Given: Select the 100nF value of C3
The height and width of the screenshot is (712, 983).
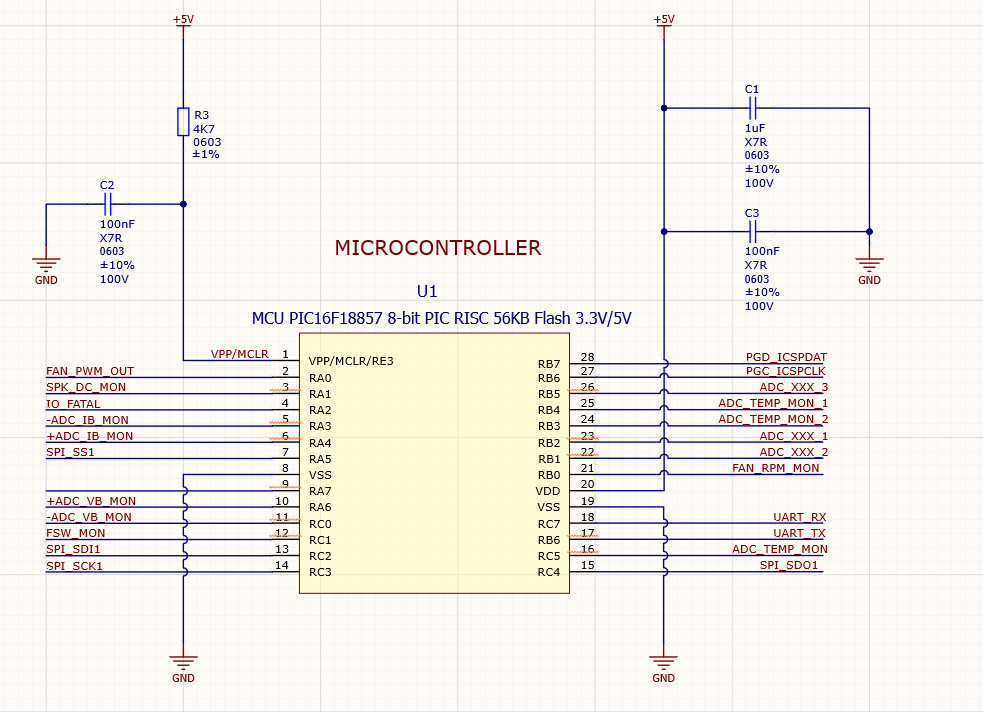Looking at the screenshot, I should (762, 251).
